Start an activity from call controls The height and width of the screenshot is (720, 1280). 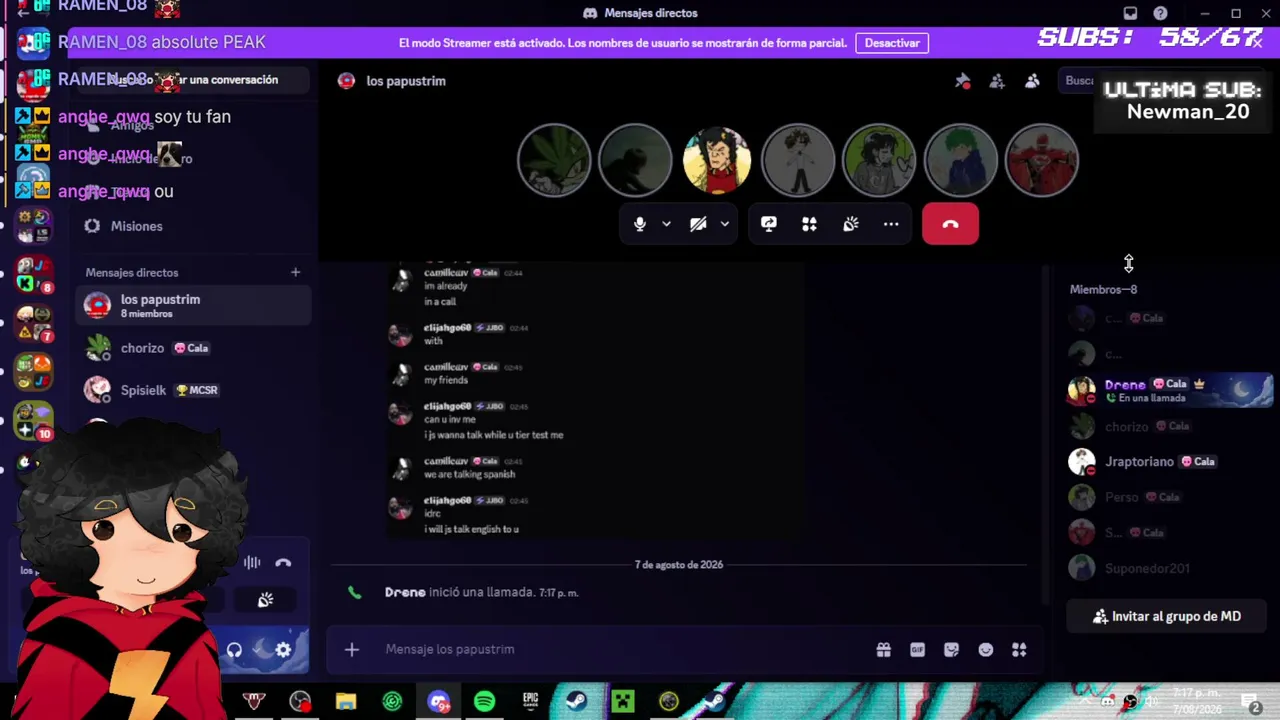point(809,224)
